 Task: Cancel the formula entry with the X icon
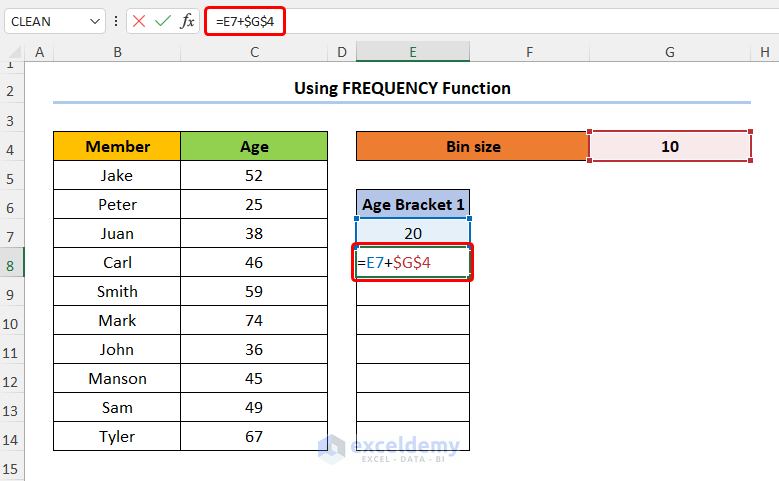pos(139,21)
